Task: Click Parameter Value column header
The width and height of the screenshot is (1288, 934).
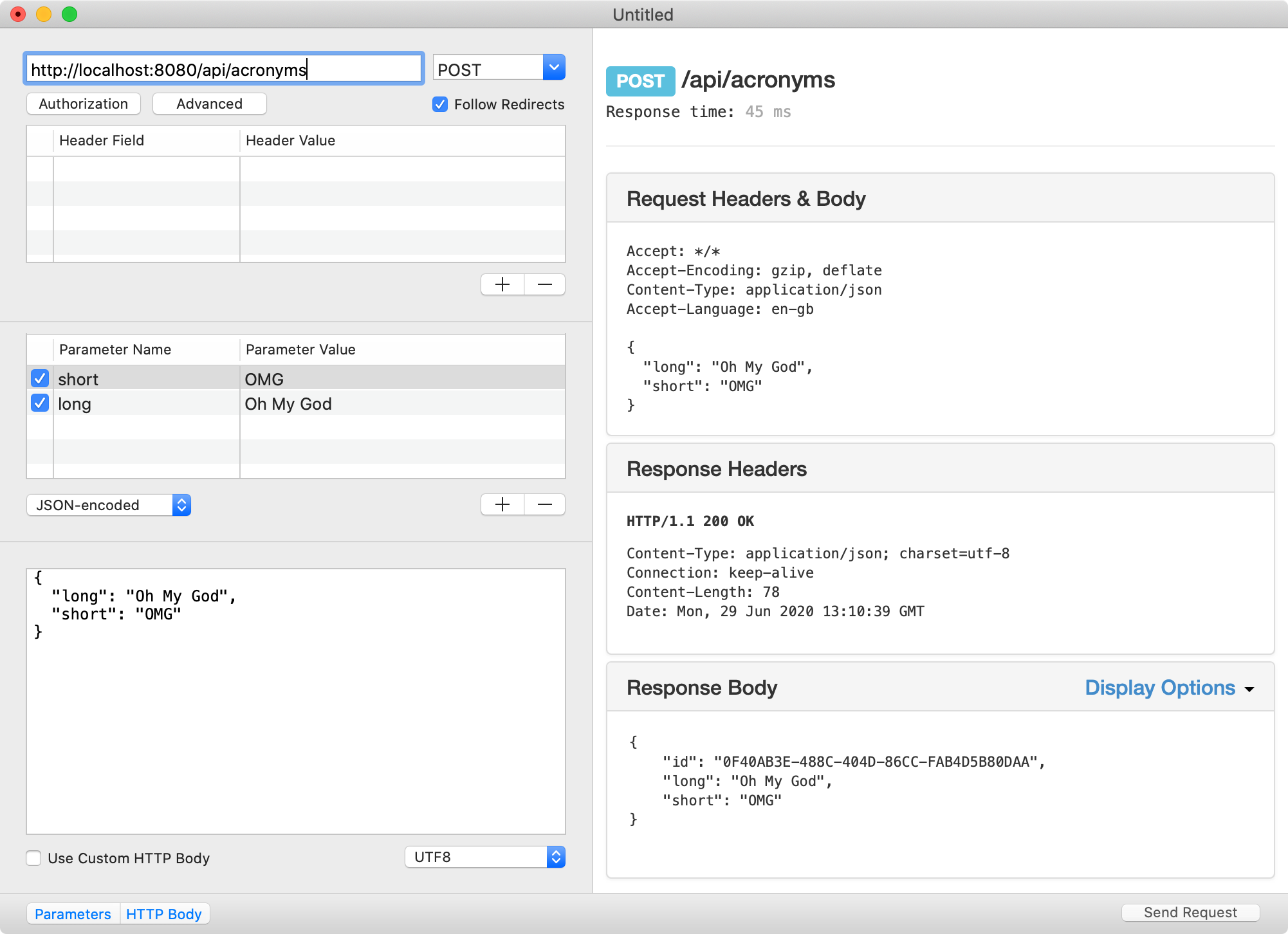Action: click(402, 349)
